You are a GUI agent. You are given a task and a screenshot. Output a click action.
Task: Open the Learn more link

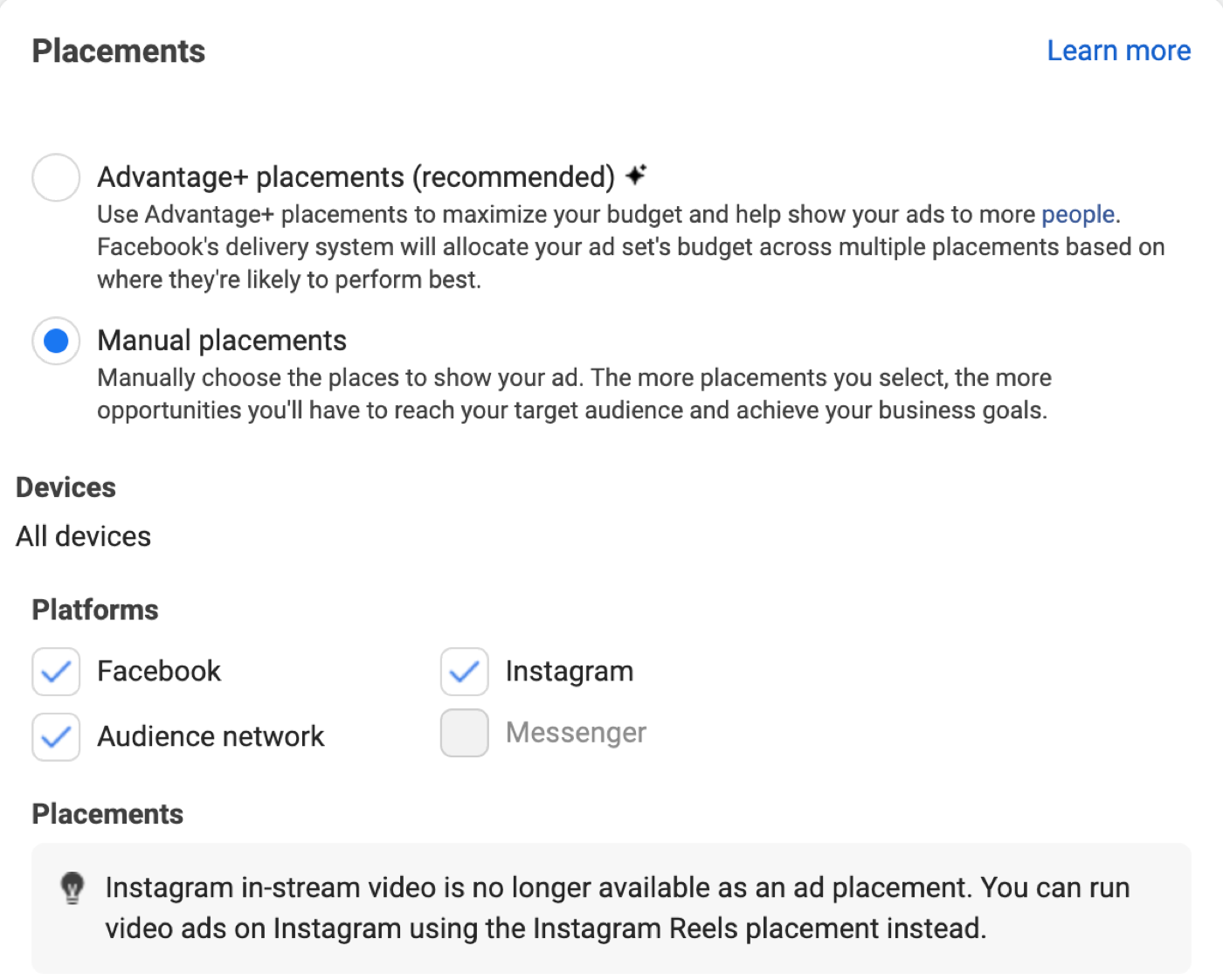pos(1118,50)
